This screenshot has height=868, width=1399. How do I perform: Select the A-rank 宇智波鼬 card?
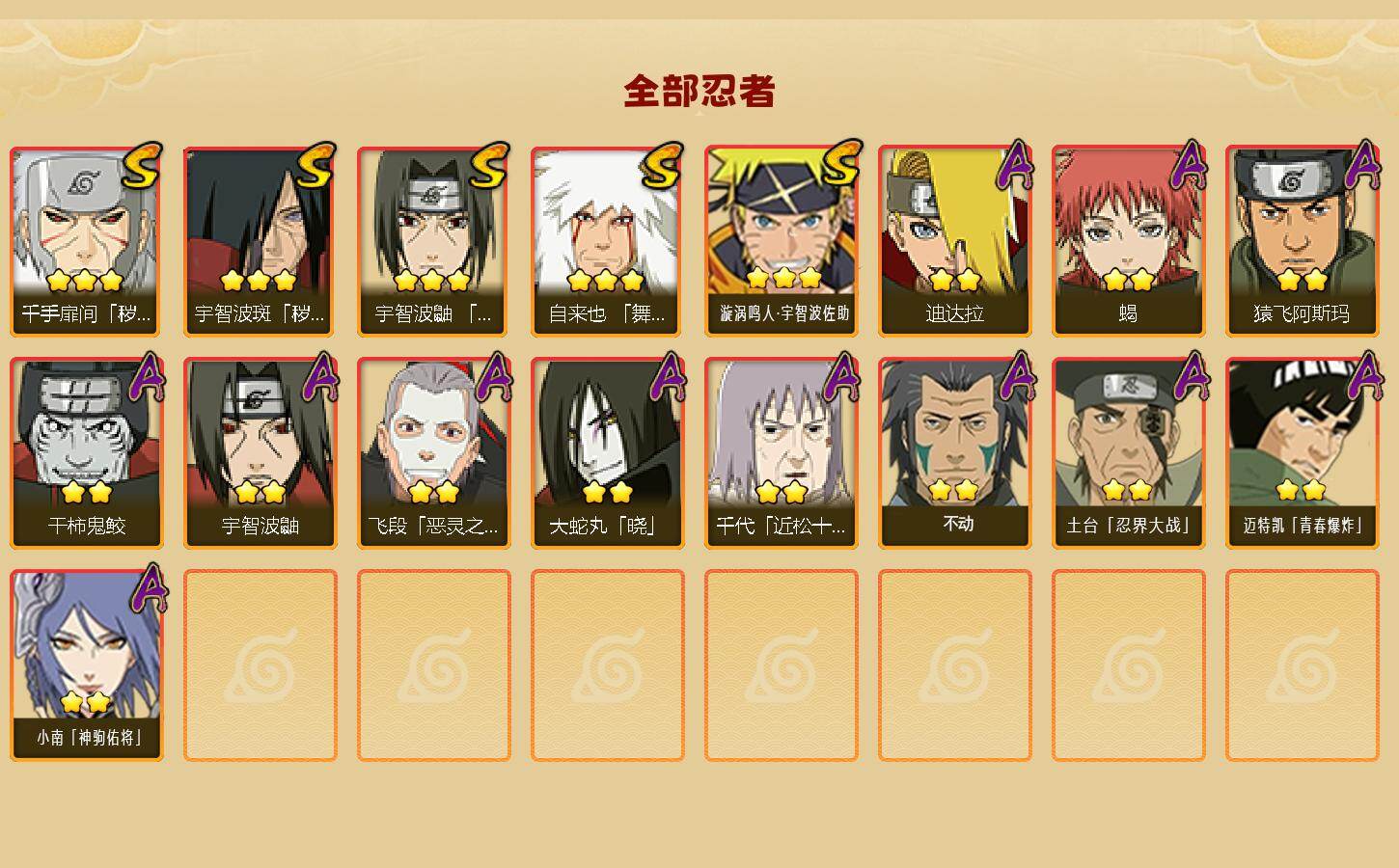point(260,453)
